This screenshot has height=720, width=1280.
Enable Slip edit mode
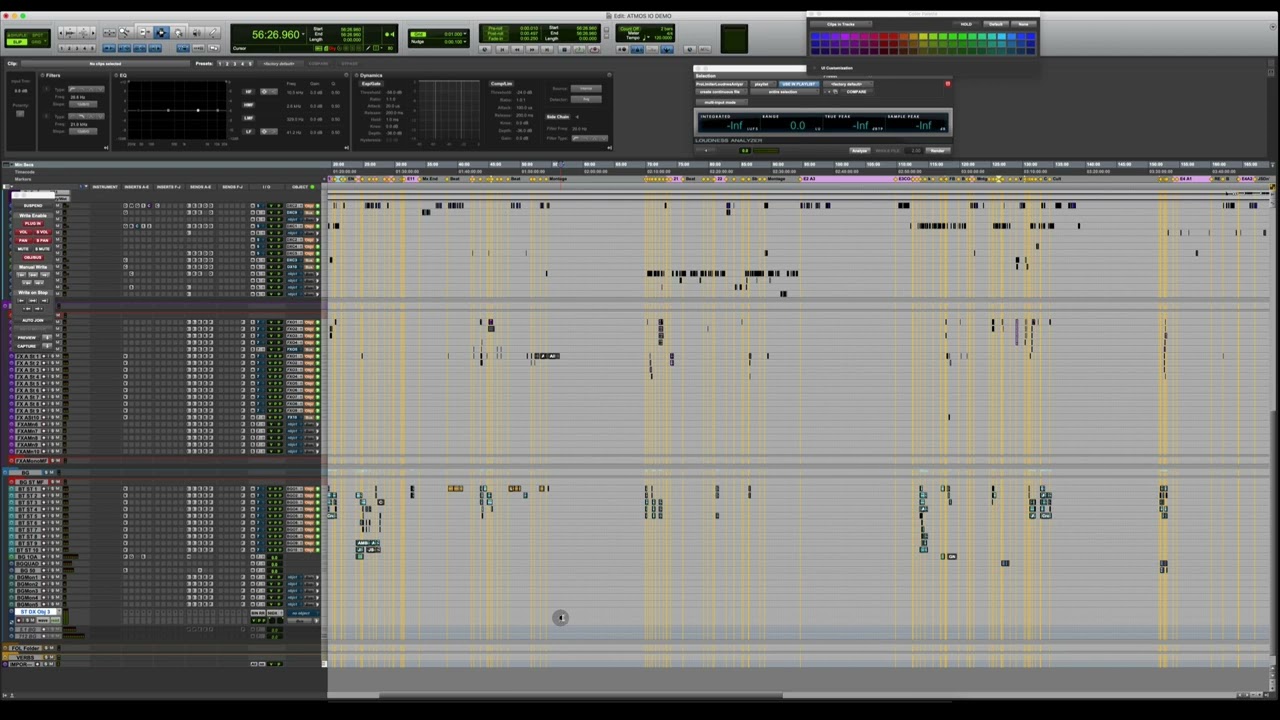[17, 42]
